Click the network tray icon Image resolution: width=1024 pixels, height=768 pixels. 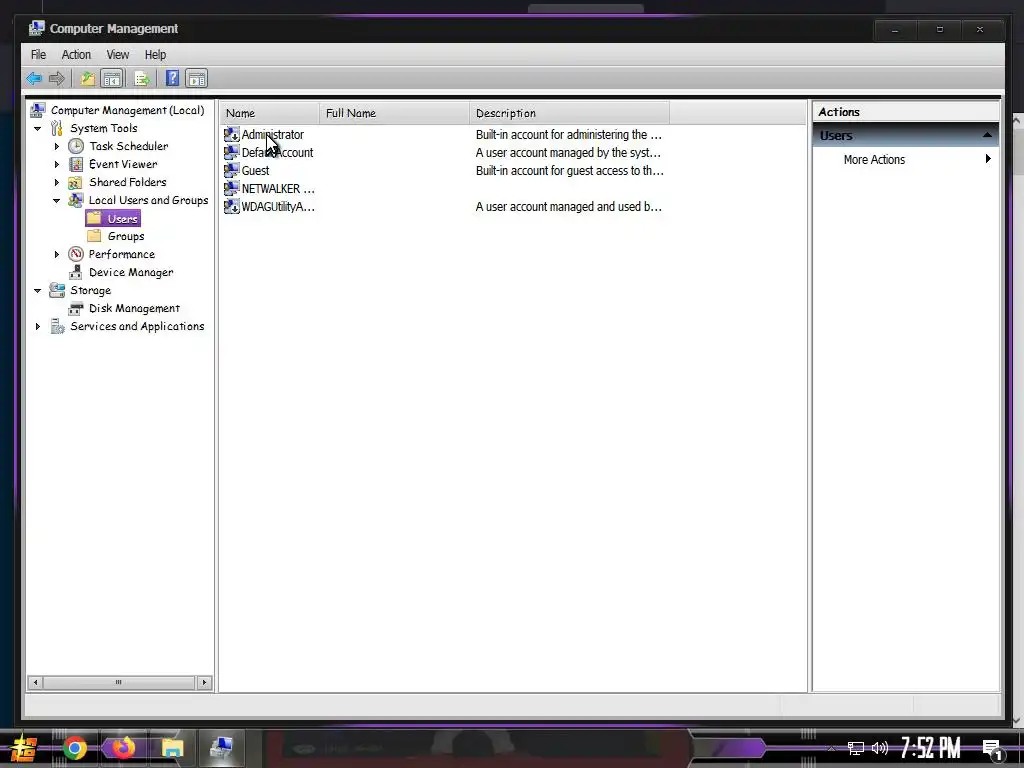[x=855, y=748]
